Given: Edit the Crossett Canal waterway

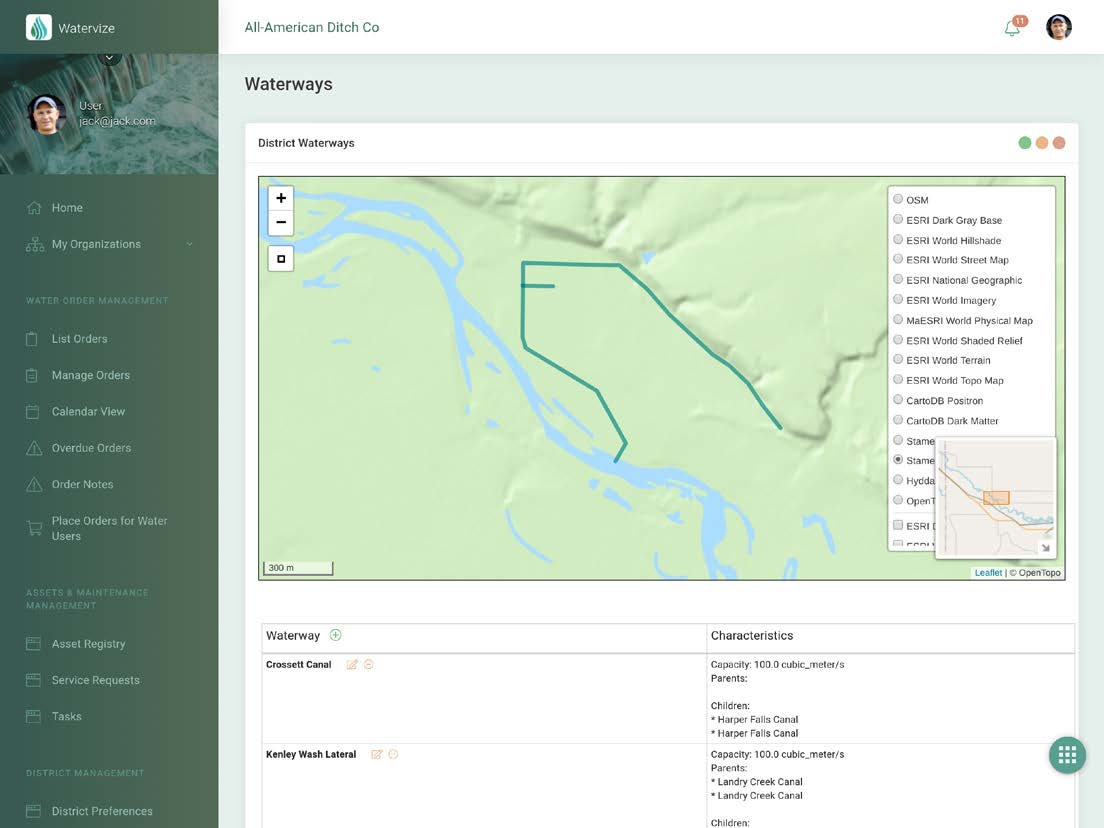Looking at the screenshot, I should point(352,664).
